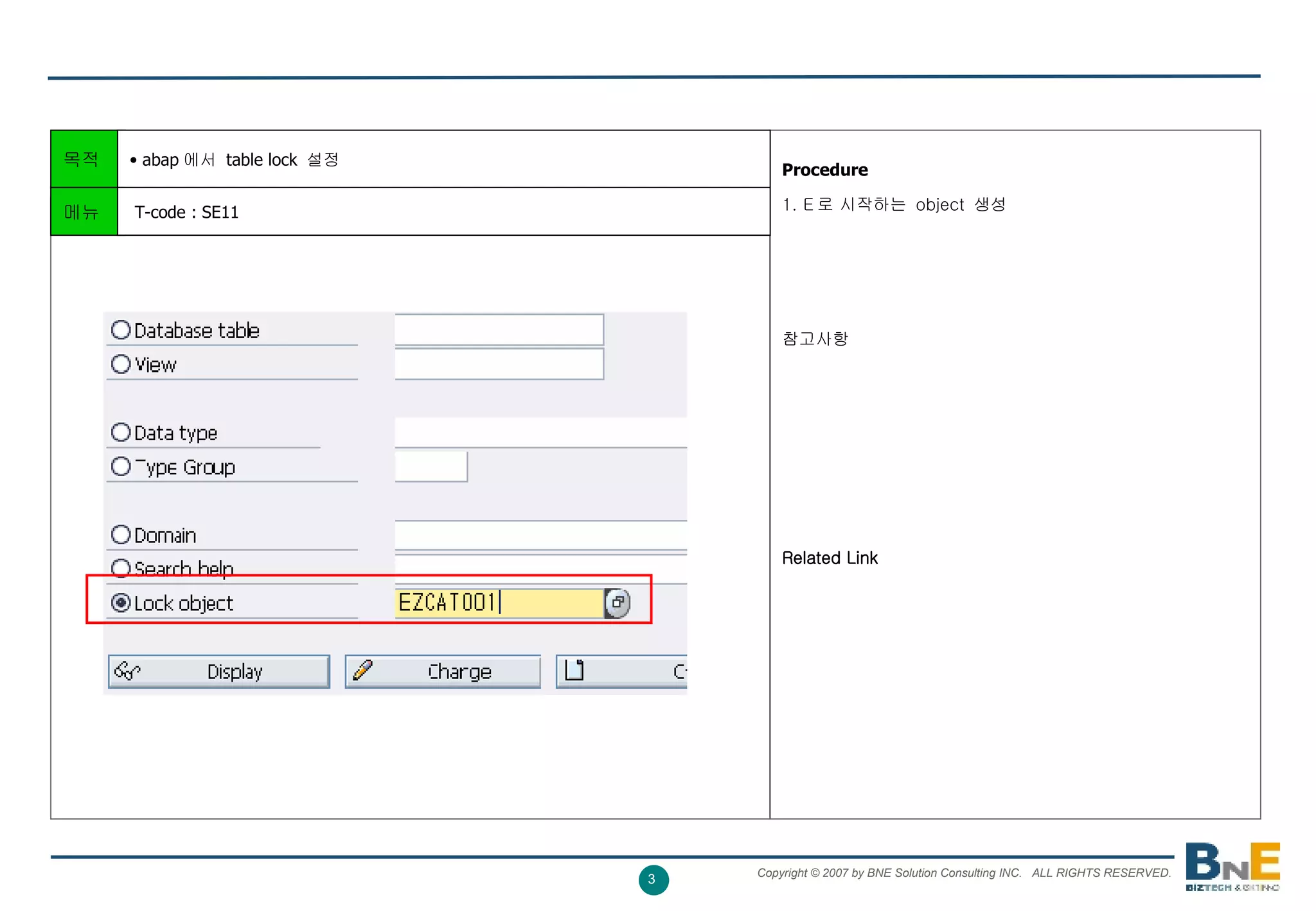Select the Lock object radio button
Image resolution: width=1316 pixels, height=911 pixels.
point(121,603)
